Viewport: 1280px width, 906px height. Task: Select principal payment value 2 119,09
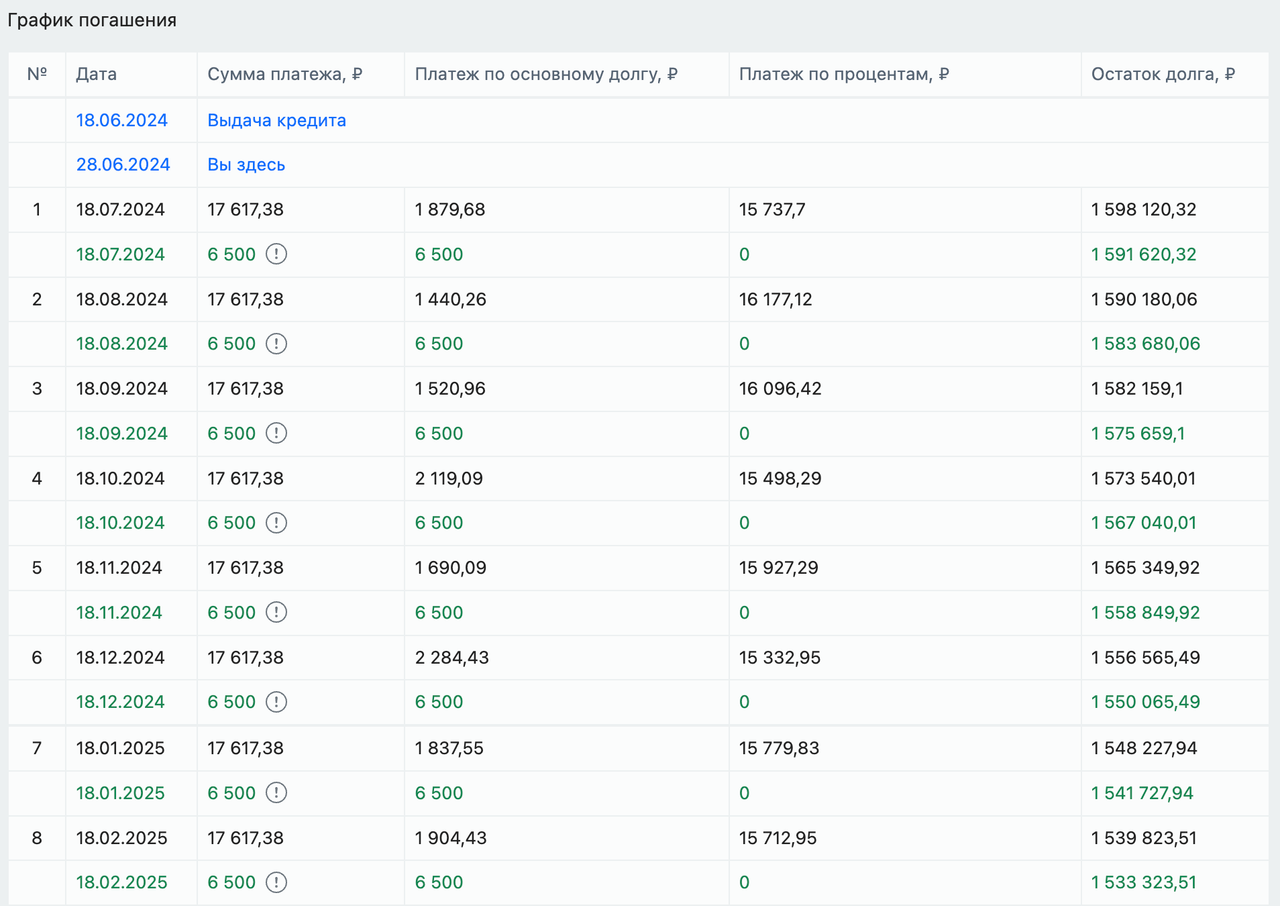click(x=449, y=478)
